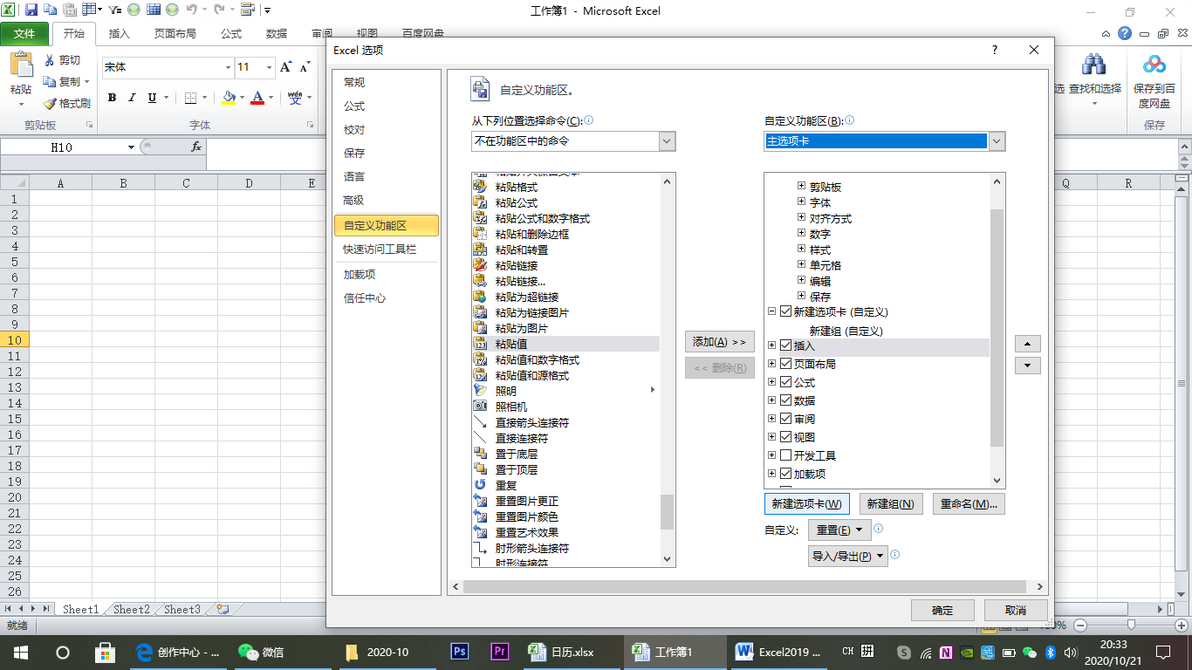
Task: Click the Undo icon in quick access toolbar
Action: click(x=192, y=10)
